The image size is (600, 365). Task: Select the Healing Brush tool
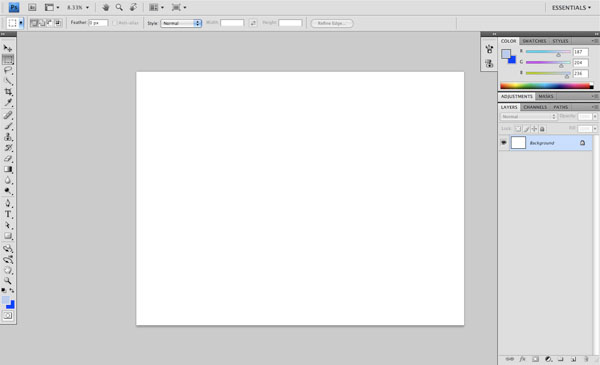tap(8, 115)
